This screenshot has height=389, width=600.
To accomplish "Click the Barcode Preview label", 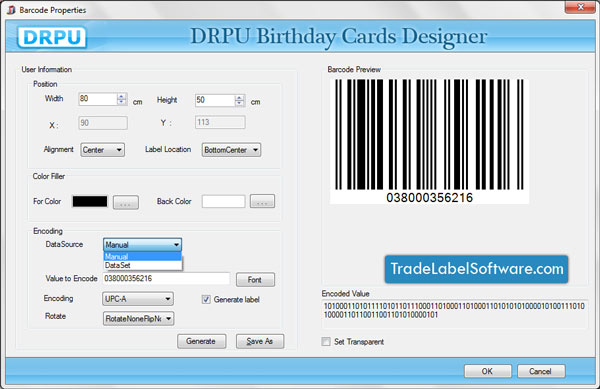I will 354,70.
